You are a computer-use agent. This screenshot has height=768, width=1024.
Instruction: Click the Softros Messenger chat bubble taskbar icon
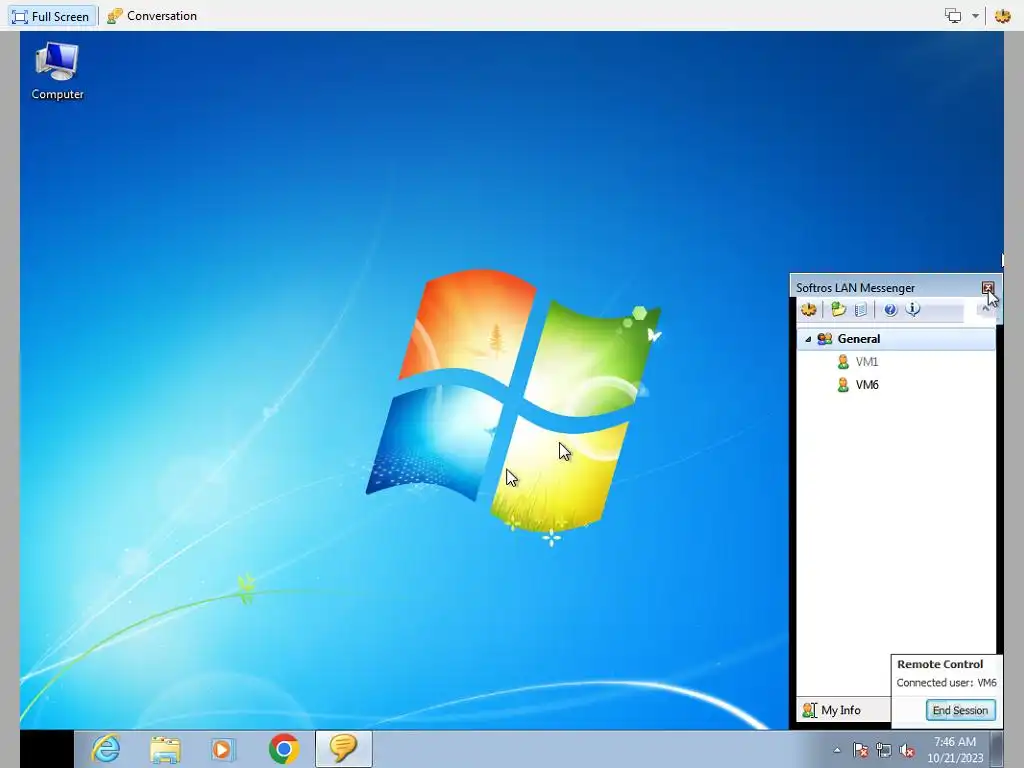click(x=344, y=748)
